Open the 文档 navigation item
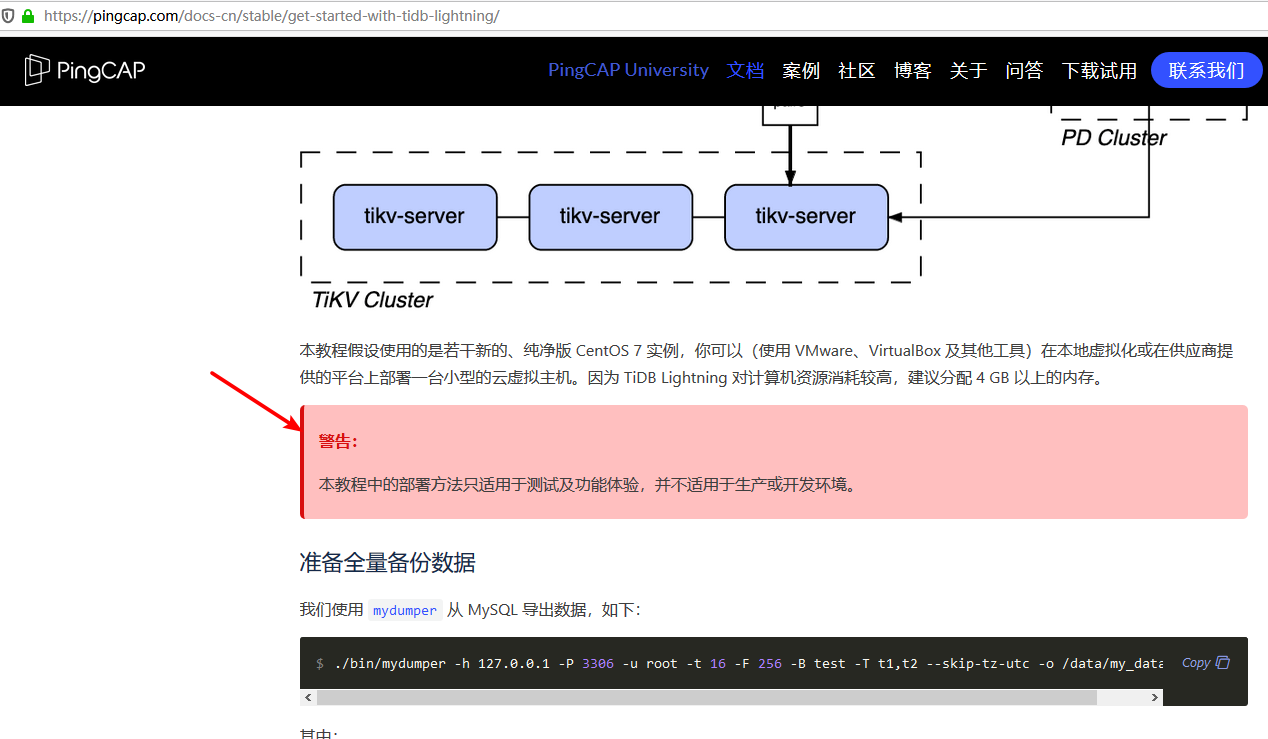This screenshot has height=739, width=1268. [x=745, y=70]
